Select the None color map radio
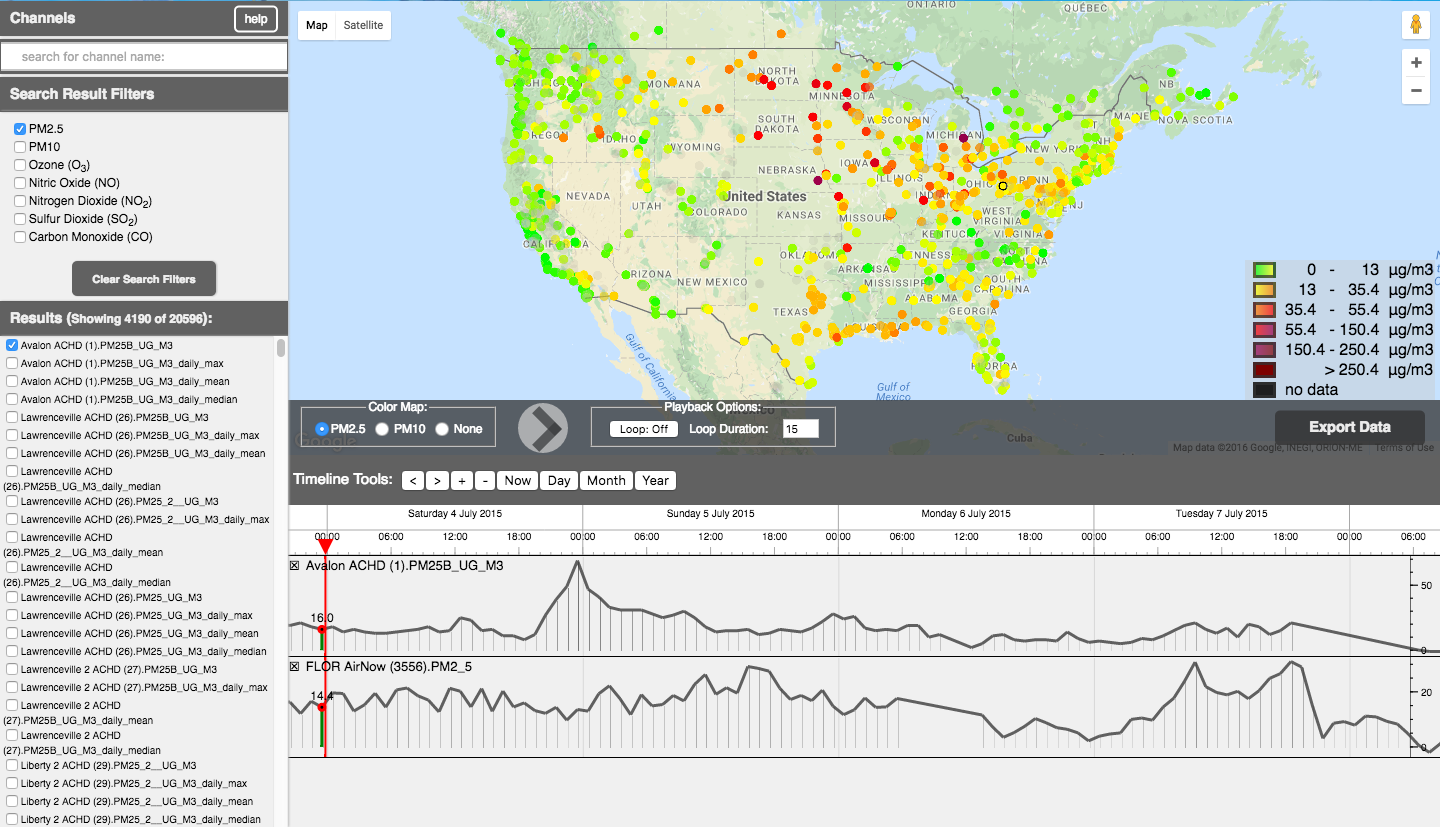This screenshot has height=827, width=1440. 442,429
